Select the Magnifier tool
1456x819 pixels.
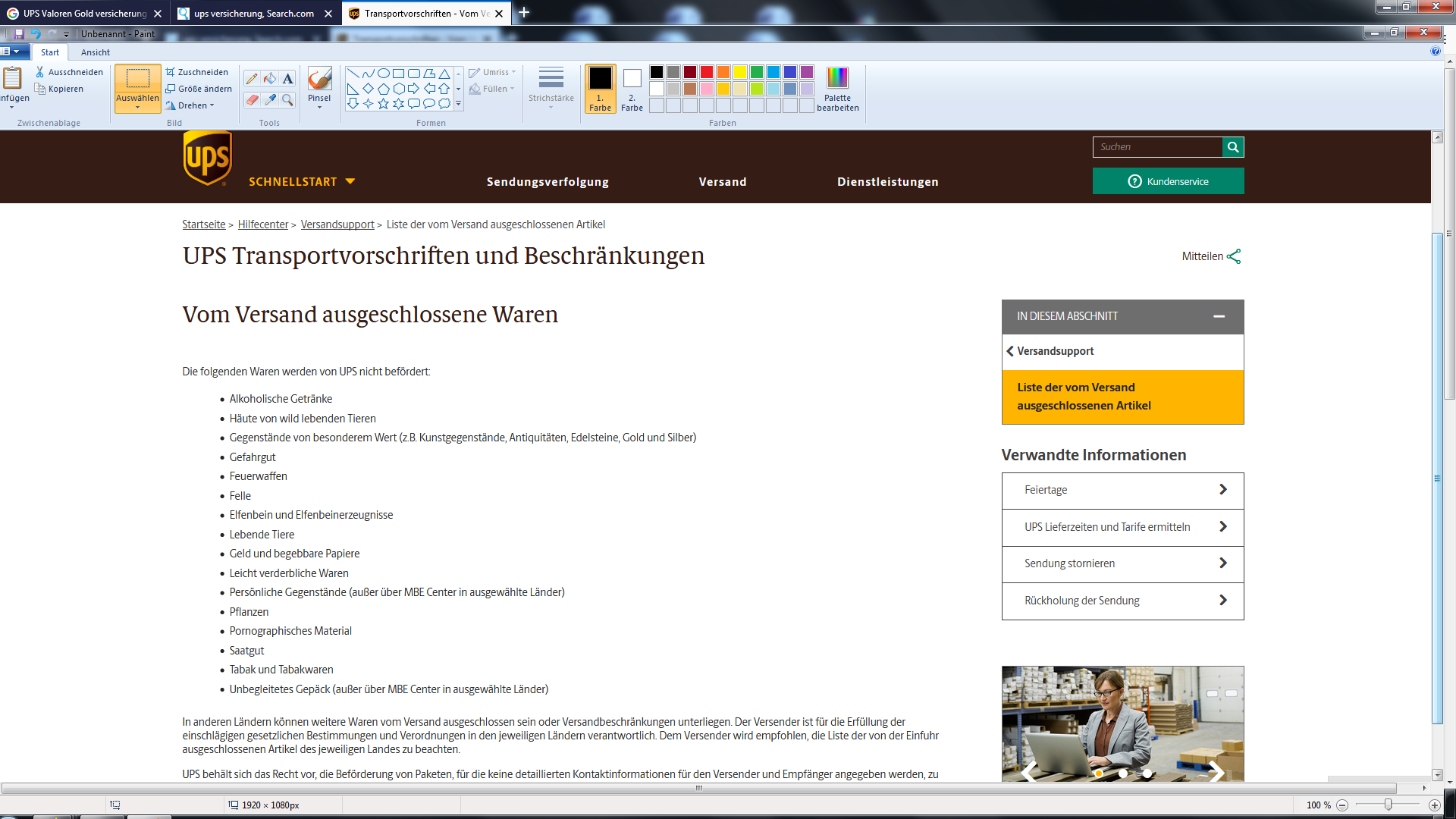287,99
